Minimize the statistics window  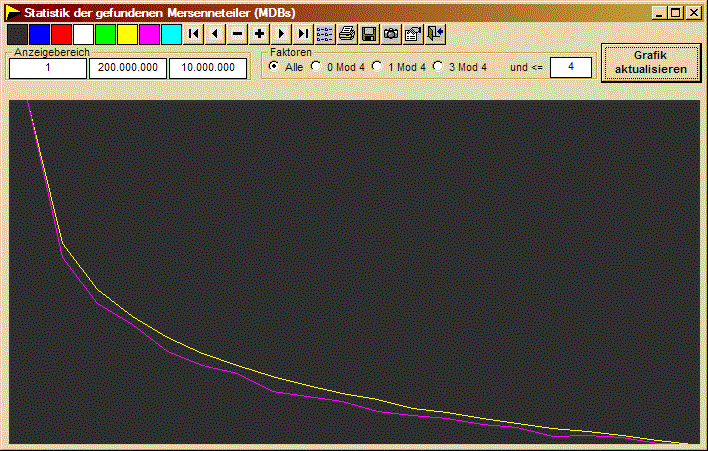point(659,13)
